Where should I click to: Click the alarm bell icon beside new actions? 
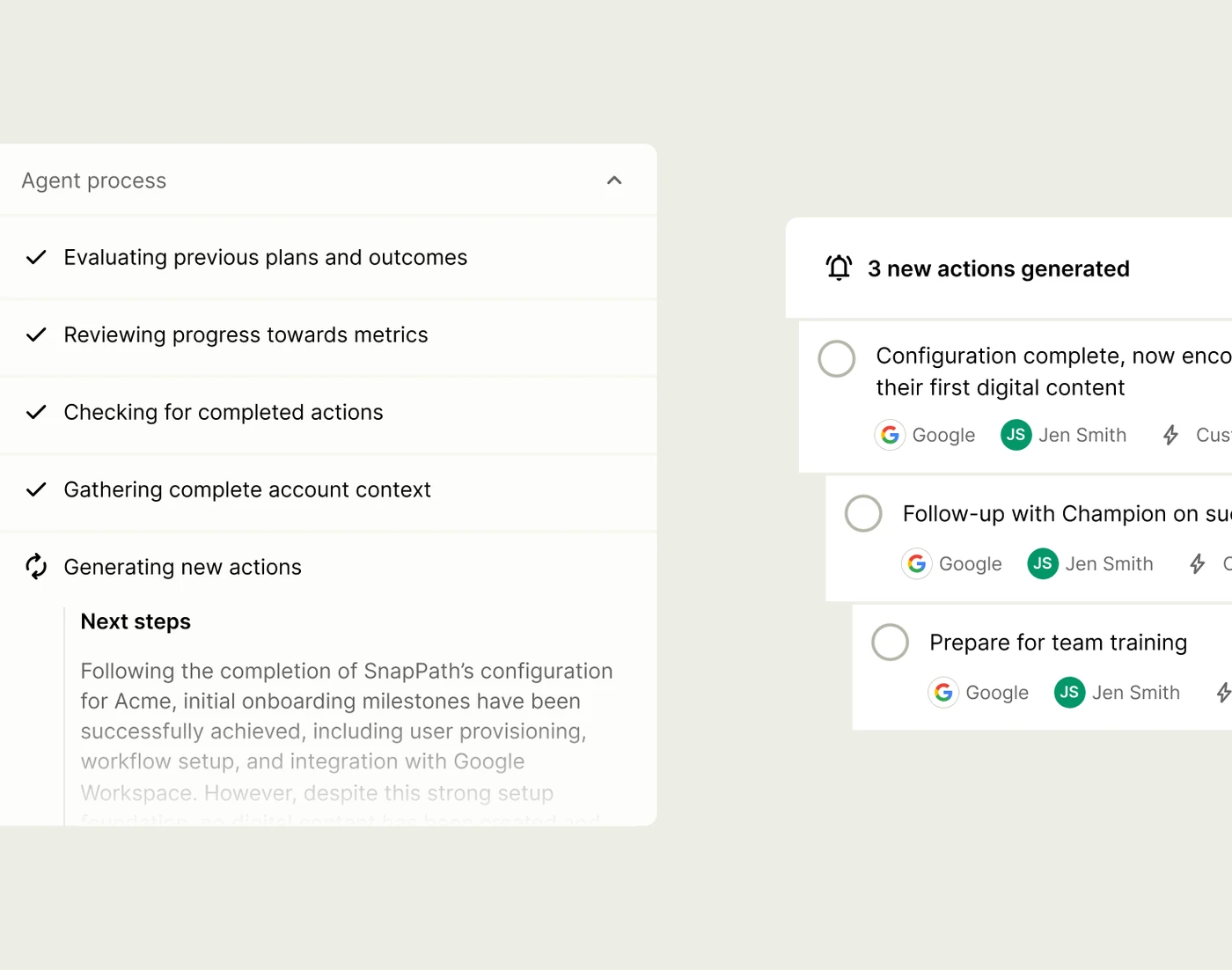click(x=839, y=268)
